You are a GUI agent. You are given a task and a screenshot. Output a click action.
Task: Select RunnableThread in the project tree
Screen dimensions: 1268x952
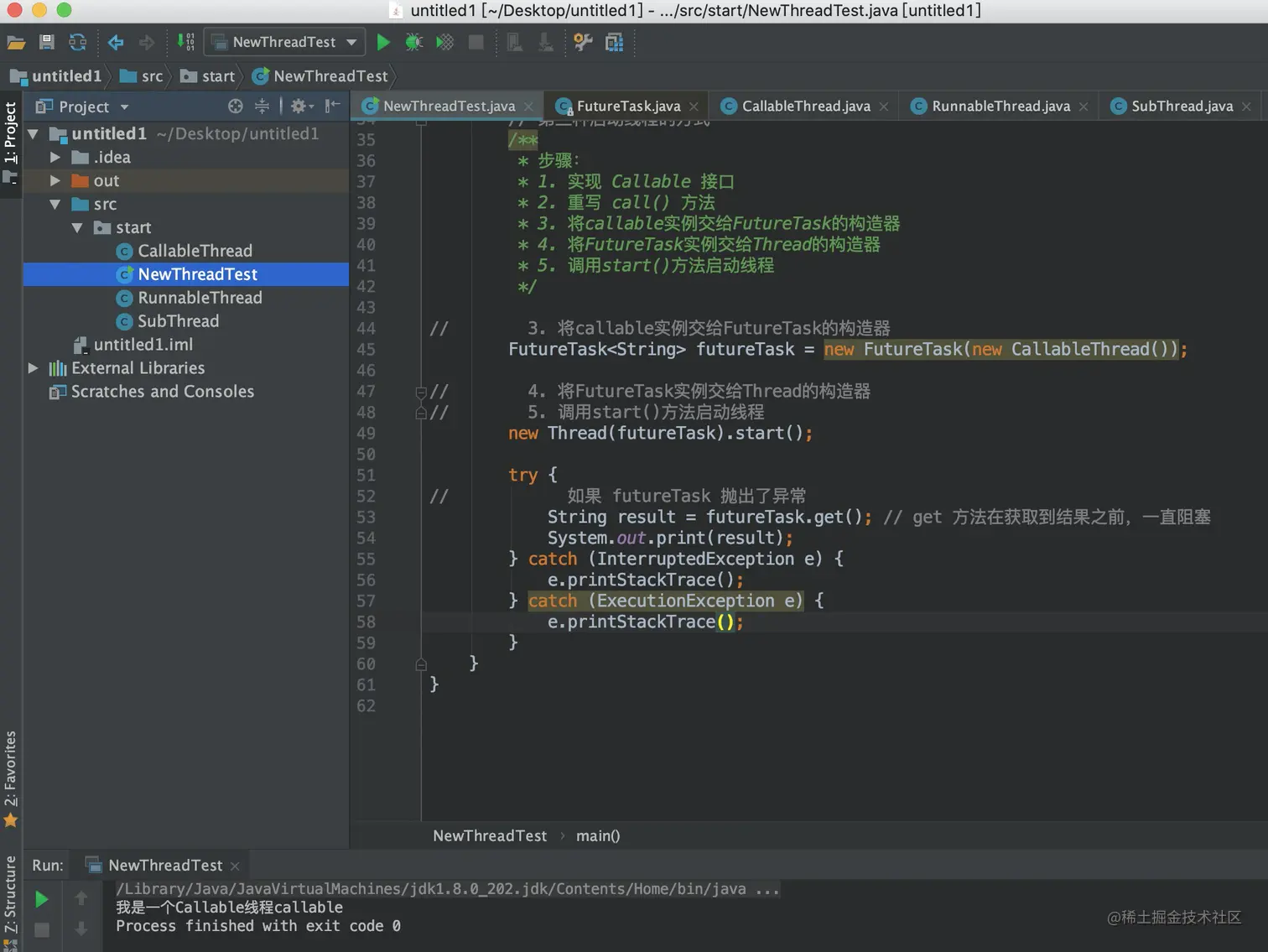200,298
